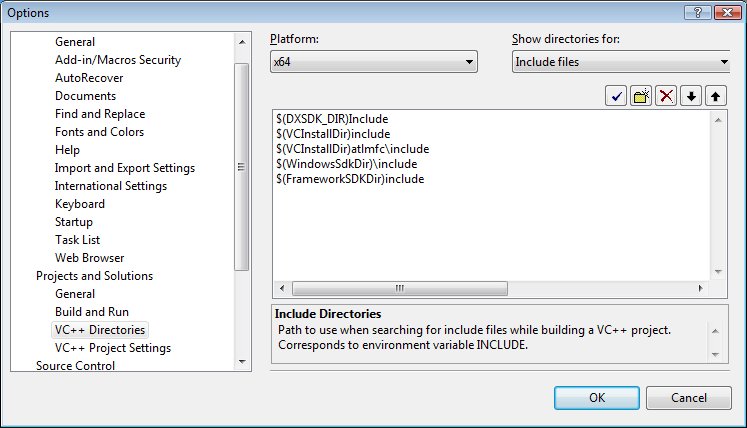Click the New Line folder icon
747x428 pixels.
pos(641,96)
